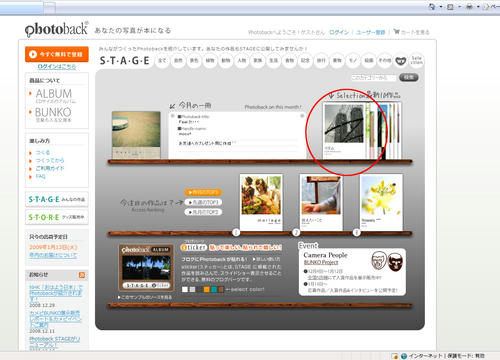The width and height of the screenshot is (500, 360).
Task: Click the browser printer toolbar icon
Action: (x=469, y=6)
